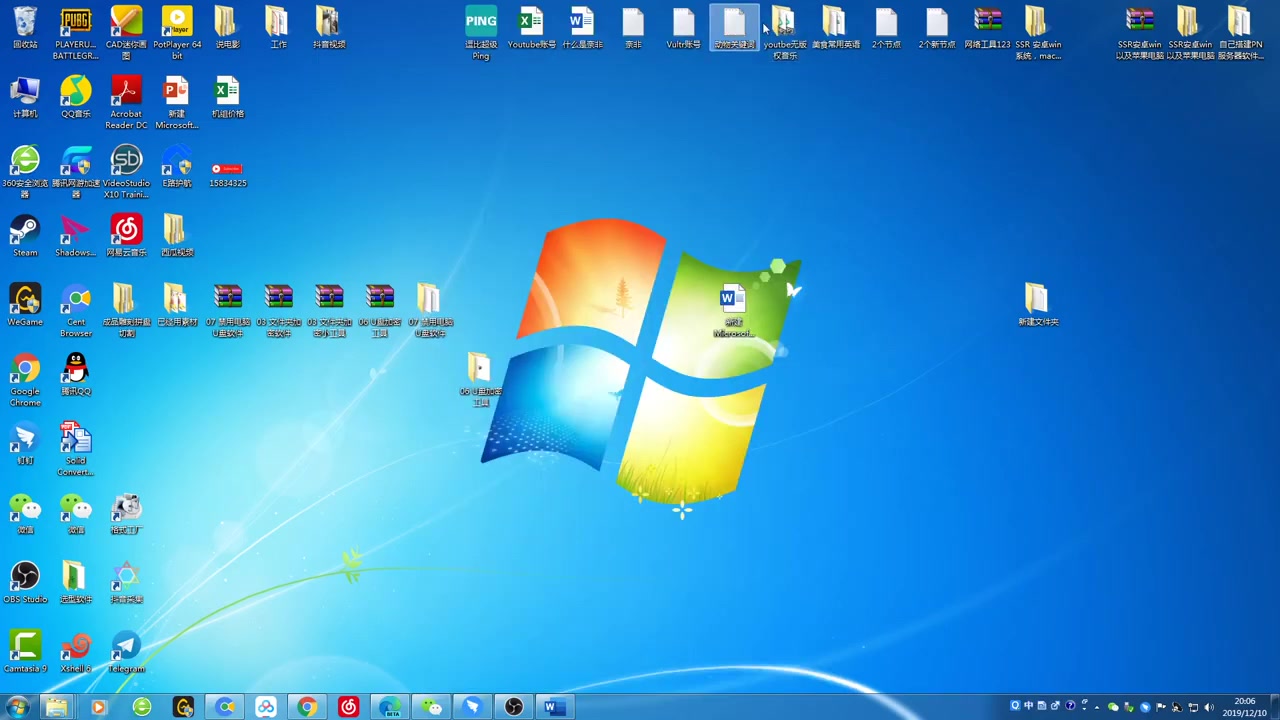Open the 自己搭建PN服务器软件 folder
Image resolution: width=1280 pixels, height=720 pixels.
(1240, 33)
